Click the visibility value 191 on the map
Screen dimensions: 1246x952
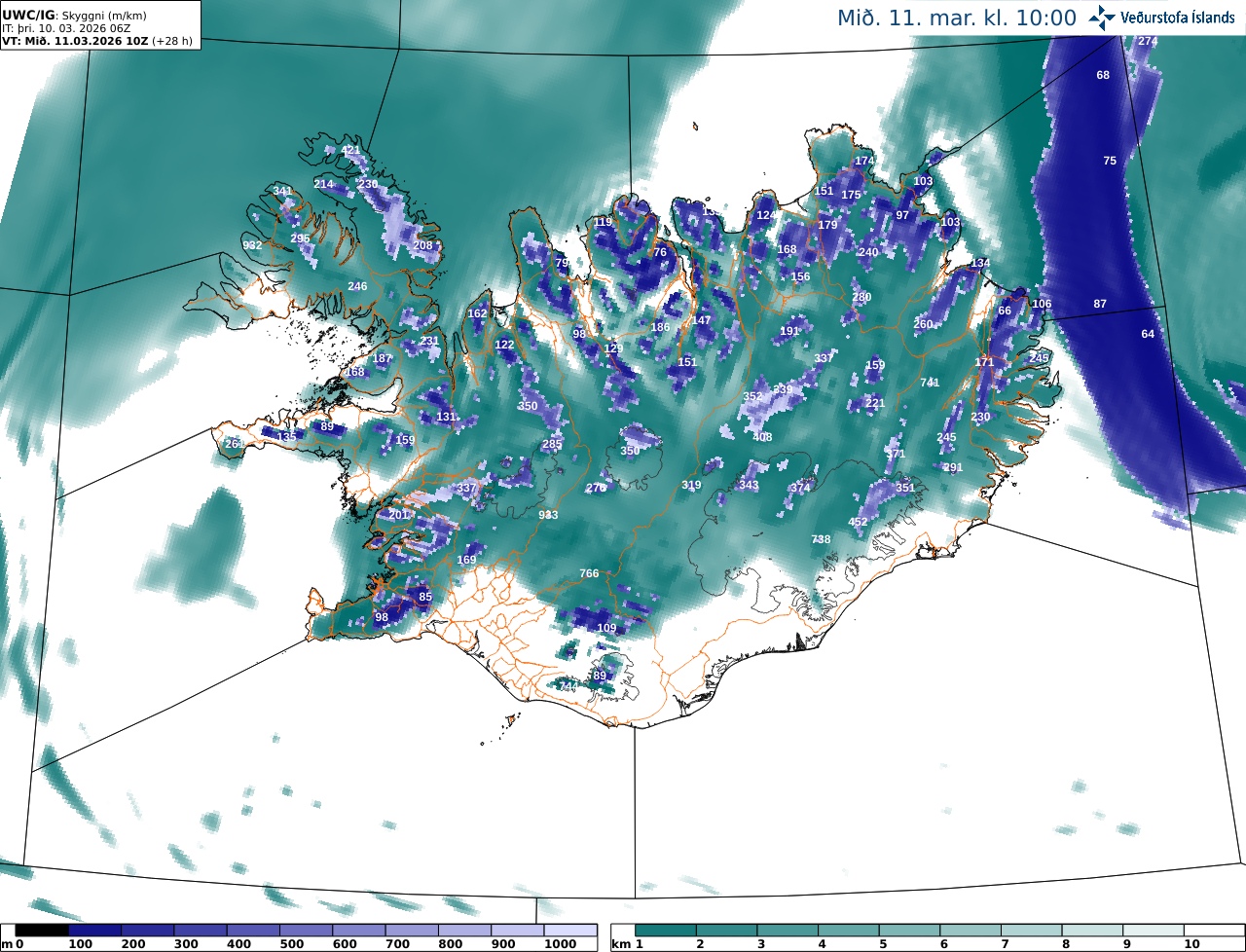pyautogui.click(x=789, y=331)
